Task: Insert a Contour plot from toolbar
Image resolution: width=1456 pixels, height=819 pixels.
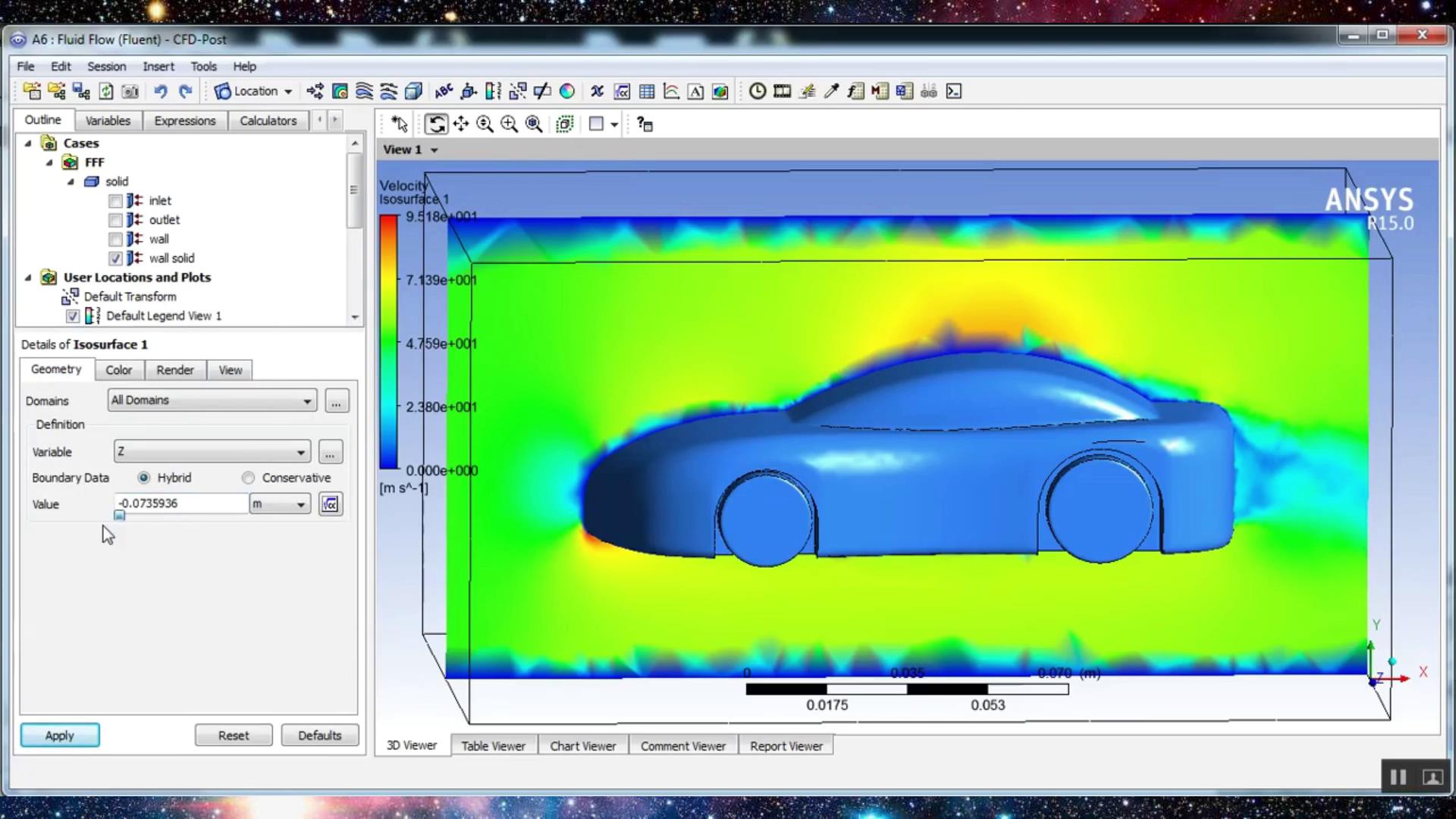Action: [x=340, y=92]
